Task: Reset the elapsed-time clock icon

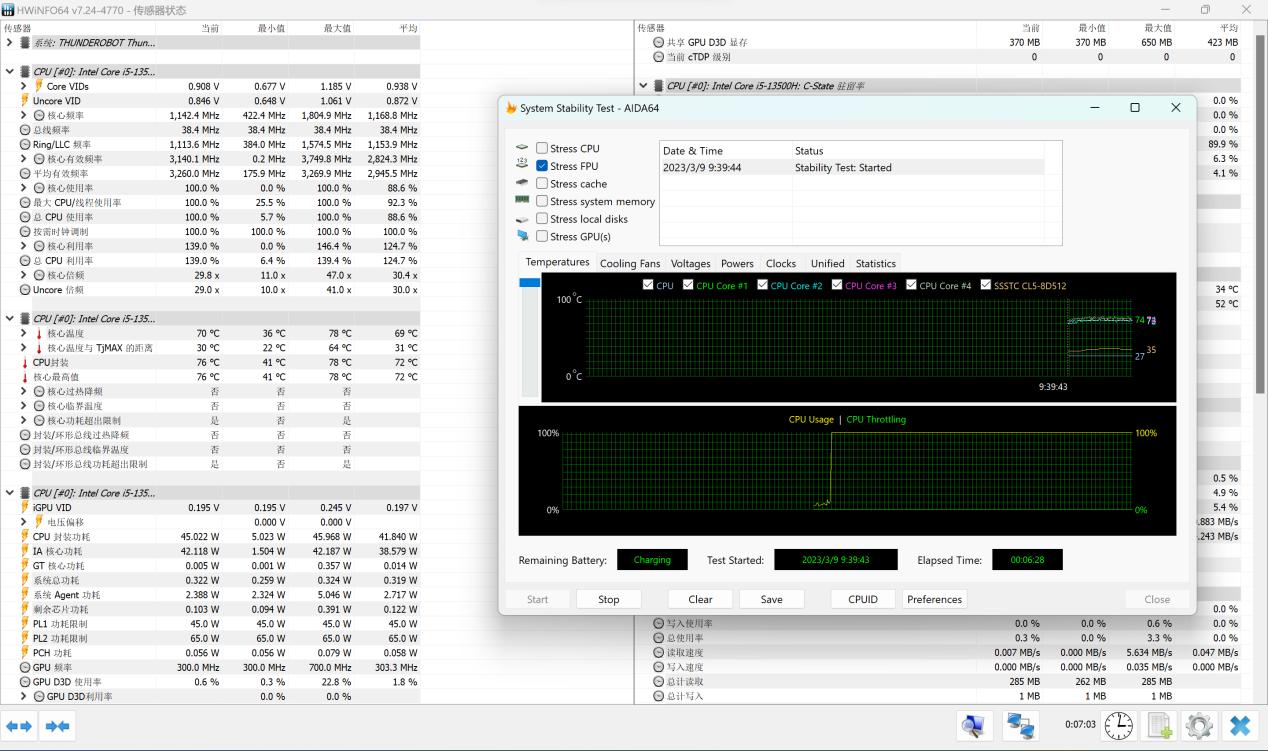Action: tap(1119, 726)
